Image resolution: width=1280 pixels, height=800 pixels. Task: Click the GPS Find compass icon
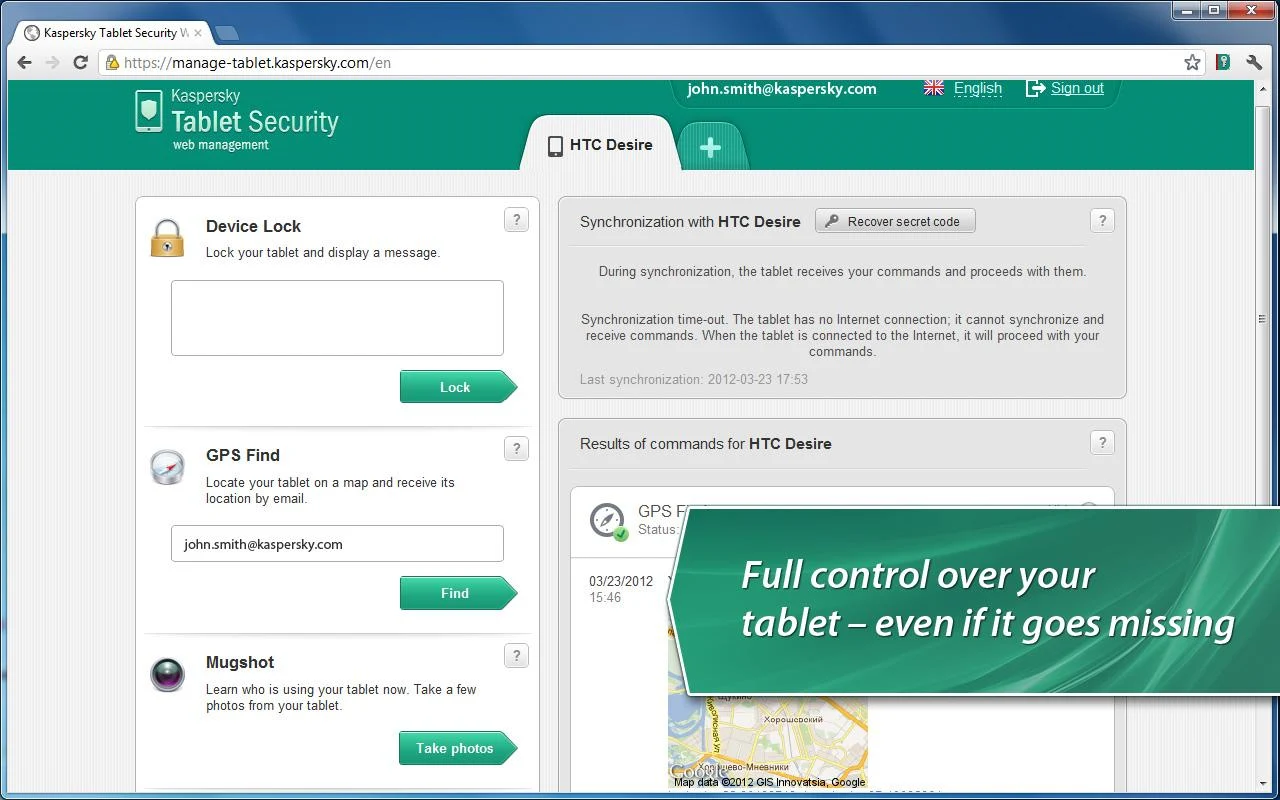167,467
